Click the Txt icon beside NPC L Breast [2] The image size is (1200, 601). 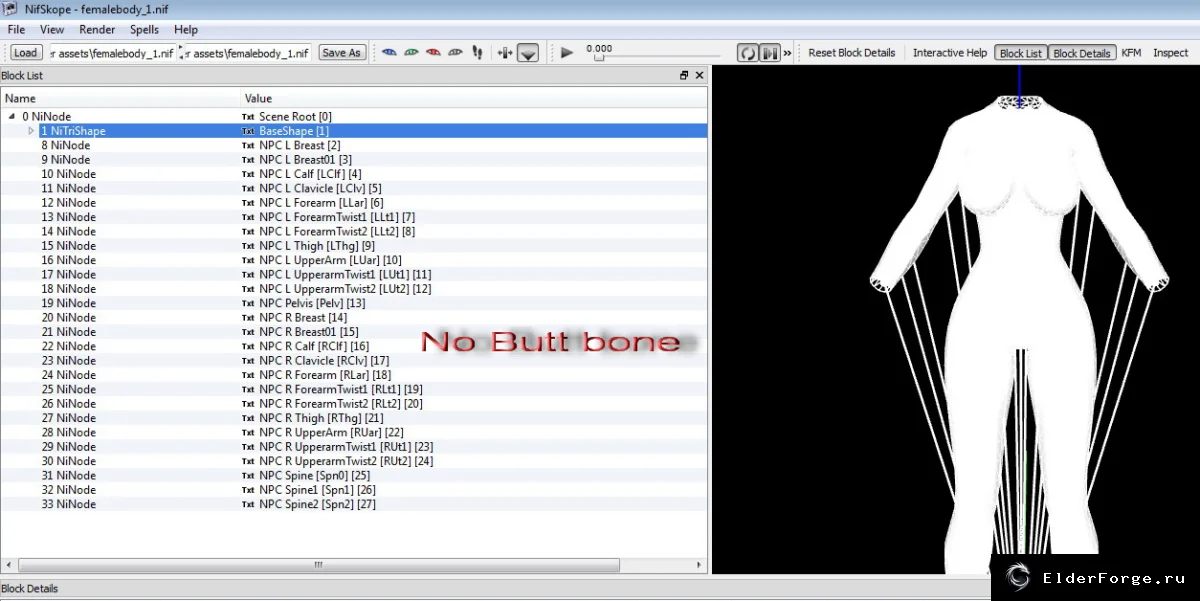248,145
